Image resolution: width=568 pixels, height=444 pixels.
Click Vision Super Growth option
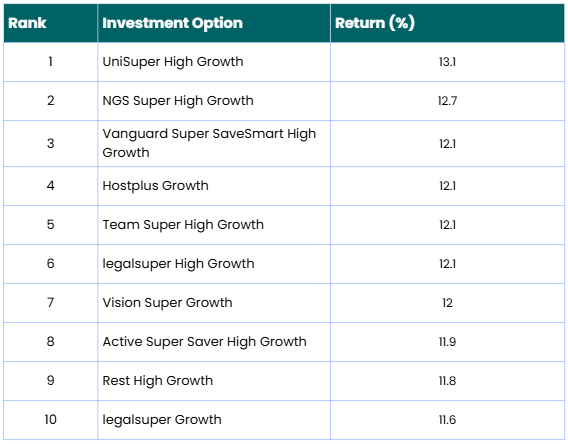[167, 303]
